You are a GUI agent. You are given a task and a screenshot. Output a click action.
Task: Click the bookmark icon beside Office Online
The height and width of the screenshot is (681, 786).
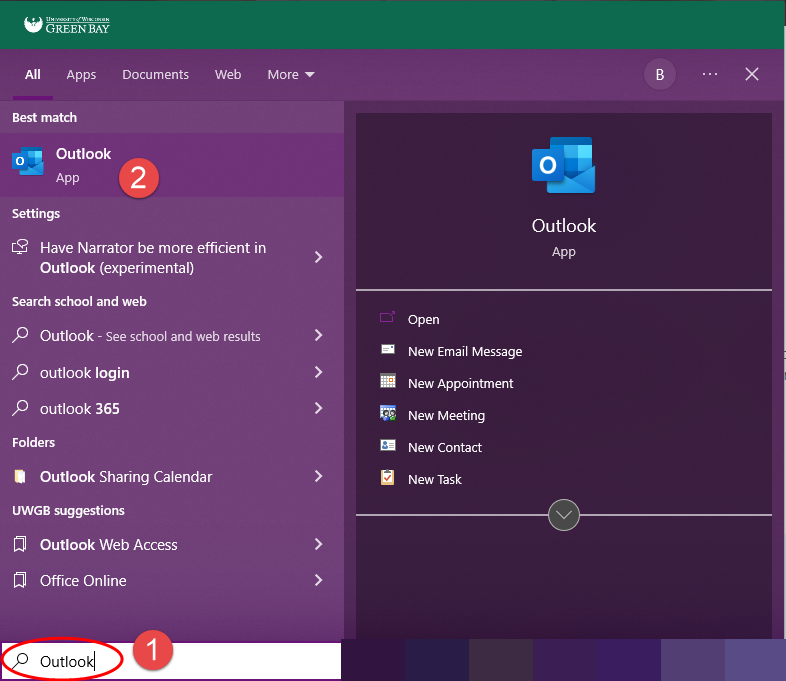(20, 580)
